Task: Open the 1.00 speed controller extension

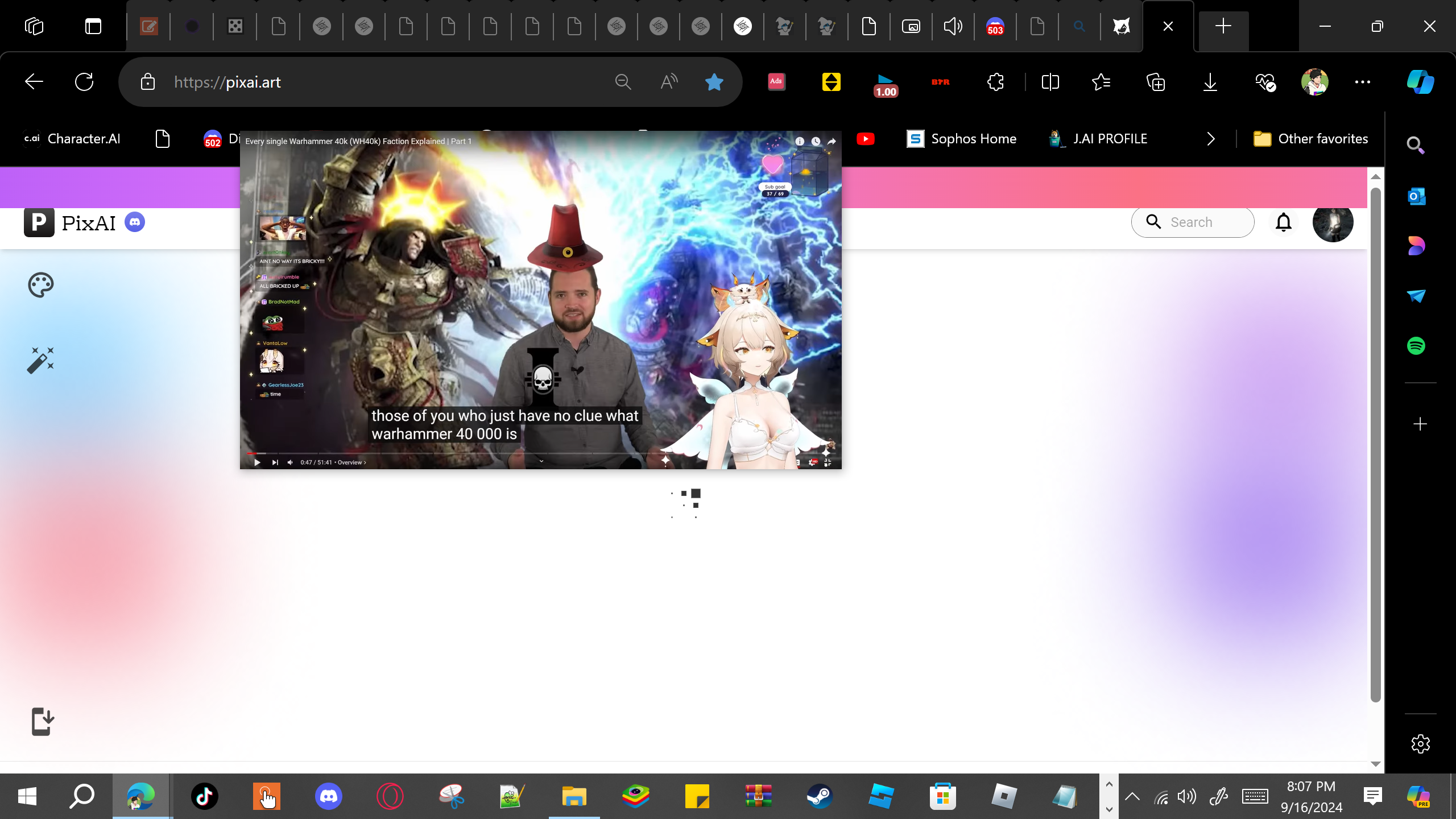Action: click(x=886, y=85)
